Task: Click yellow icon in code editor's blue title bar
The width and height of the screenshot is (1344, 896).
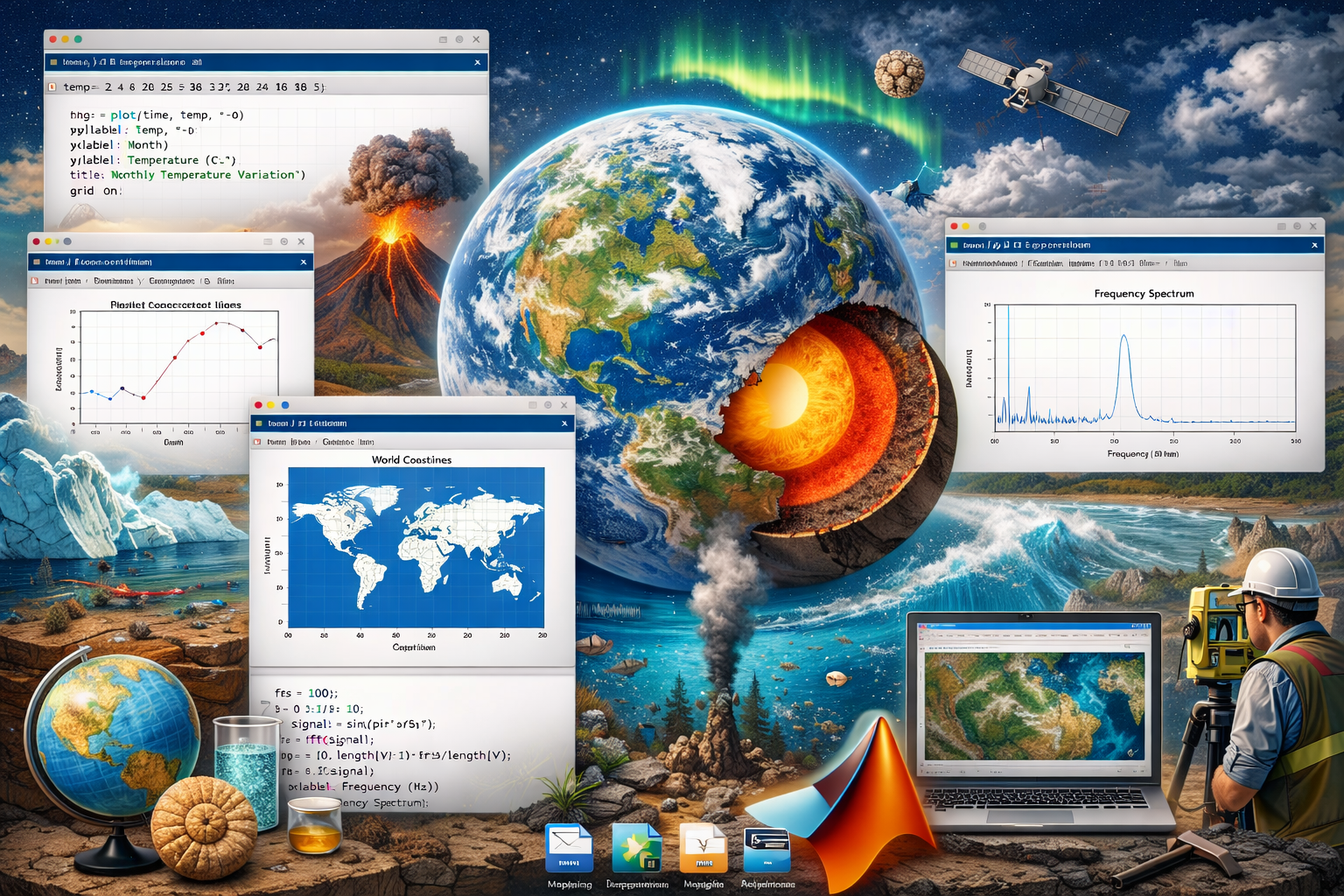Action: [x=54, y=63]
